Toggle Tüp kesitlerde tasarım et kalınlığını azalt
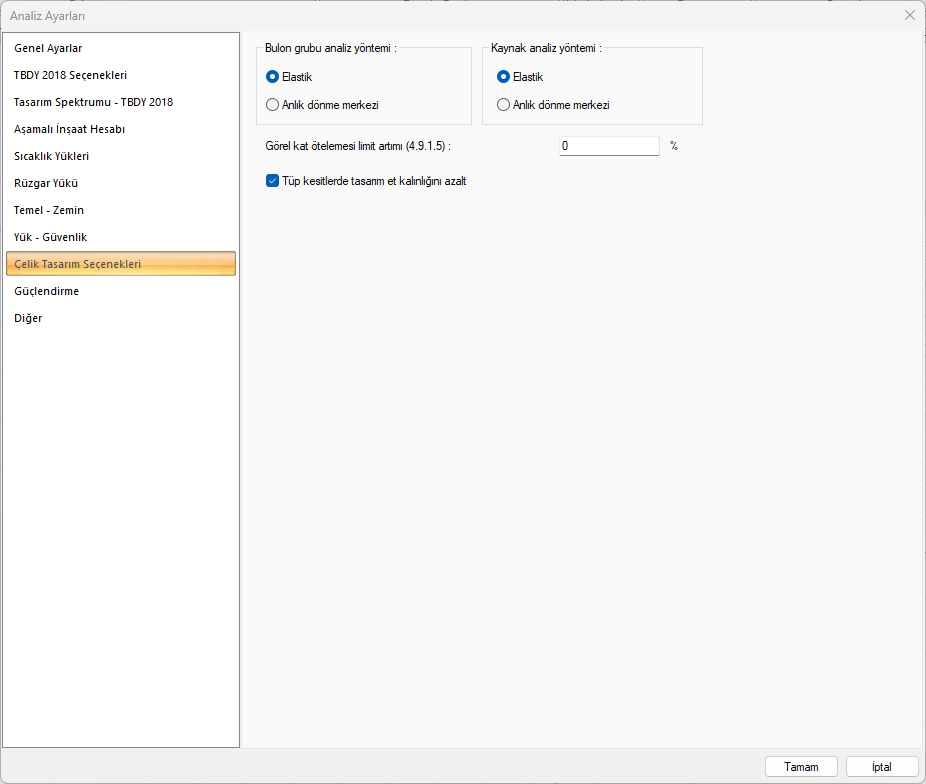Screen dimensions: 926x784 (x=273, y=181)
